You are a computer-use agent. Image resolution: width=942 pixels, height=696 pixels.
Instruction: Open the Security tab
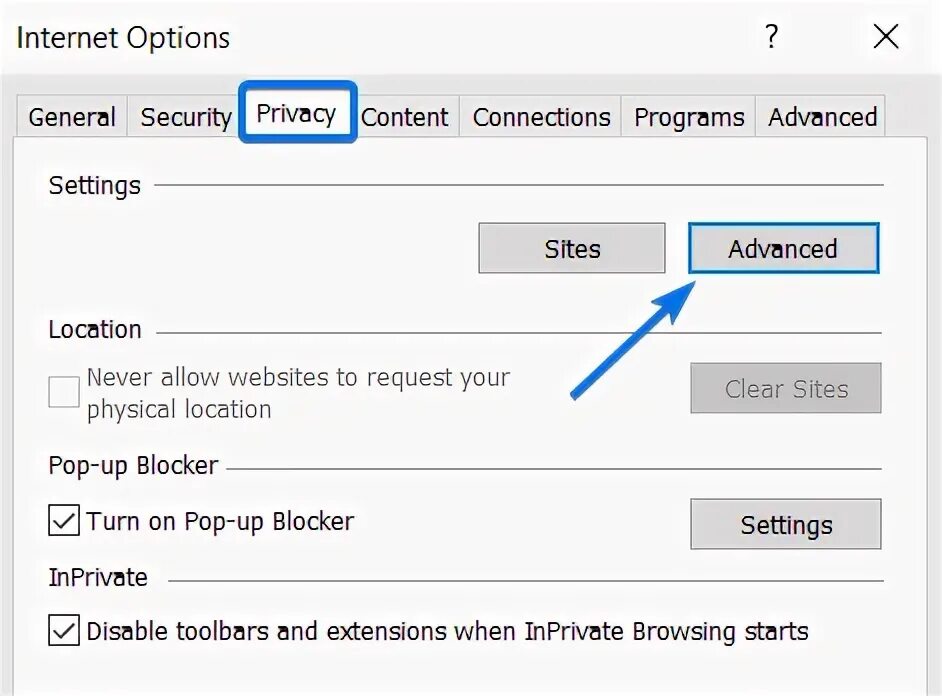point(185,117)
